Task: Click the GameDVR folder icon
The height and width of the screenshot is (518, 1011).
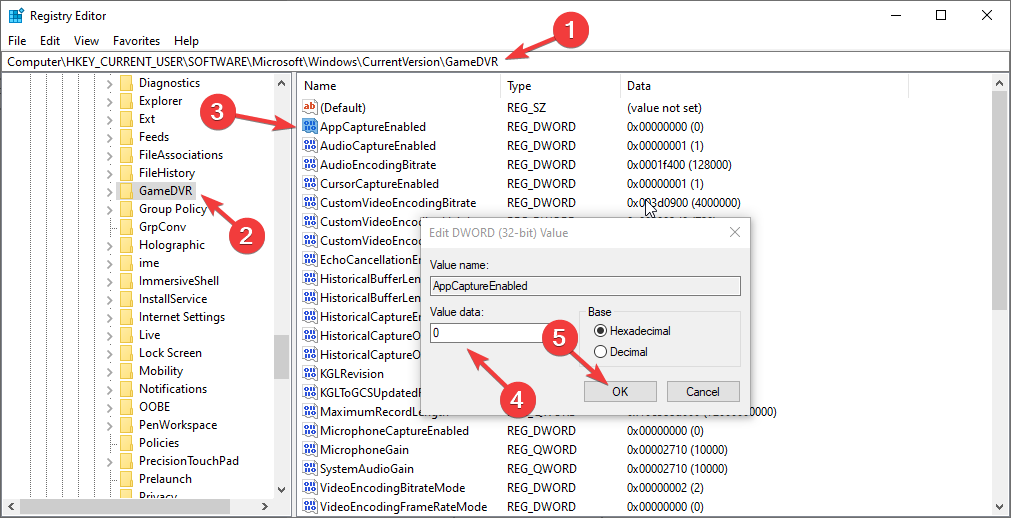Action: (126, 191)
